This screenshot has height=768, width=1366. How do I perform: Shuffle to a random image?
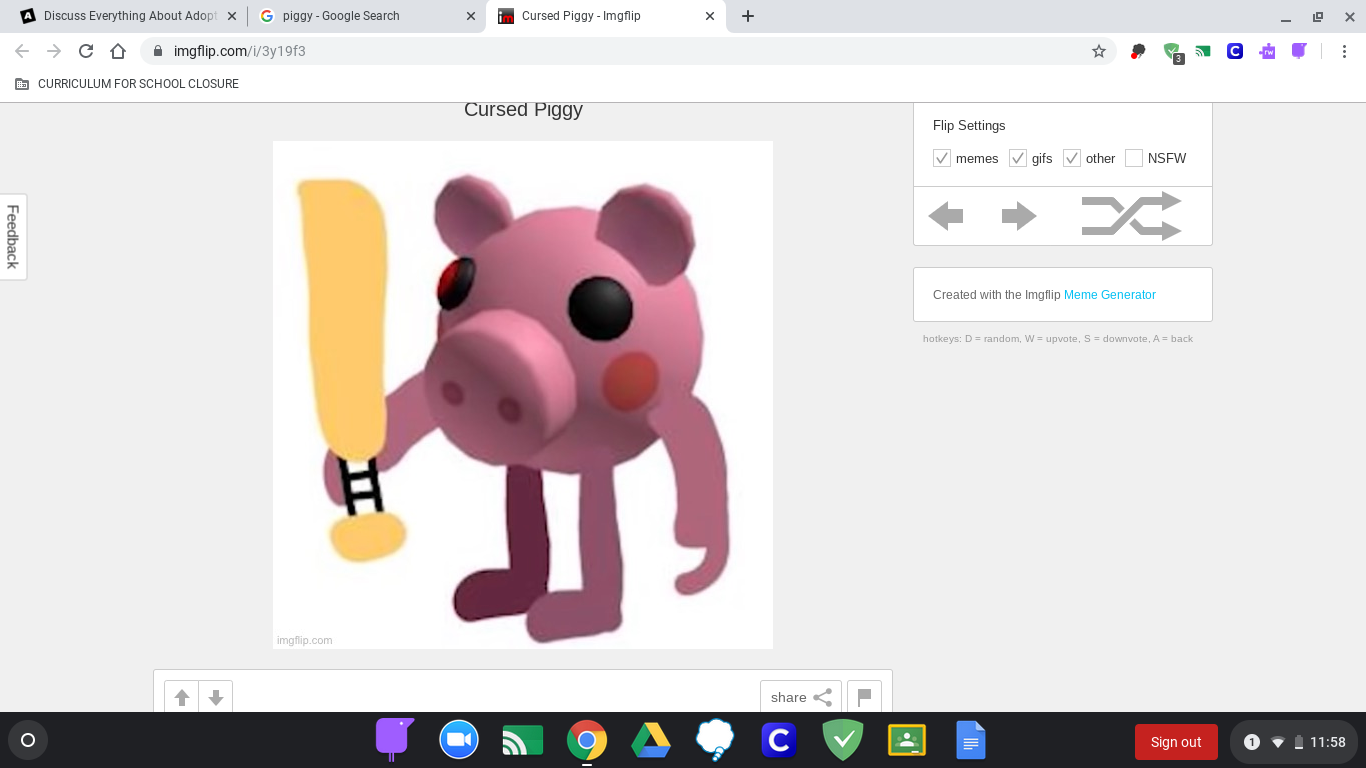point(1132,216)
